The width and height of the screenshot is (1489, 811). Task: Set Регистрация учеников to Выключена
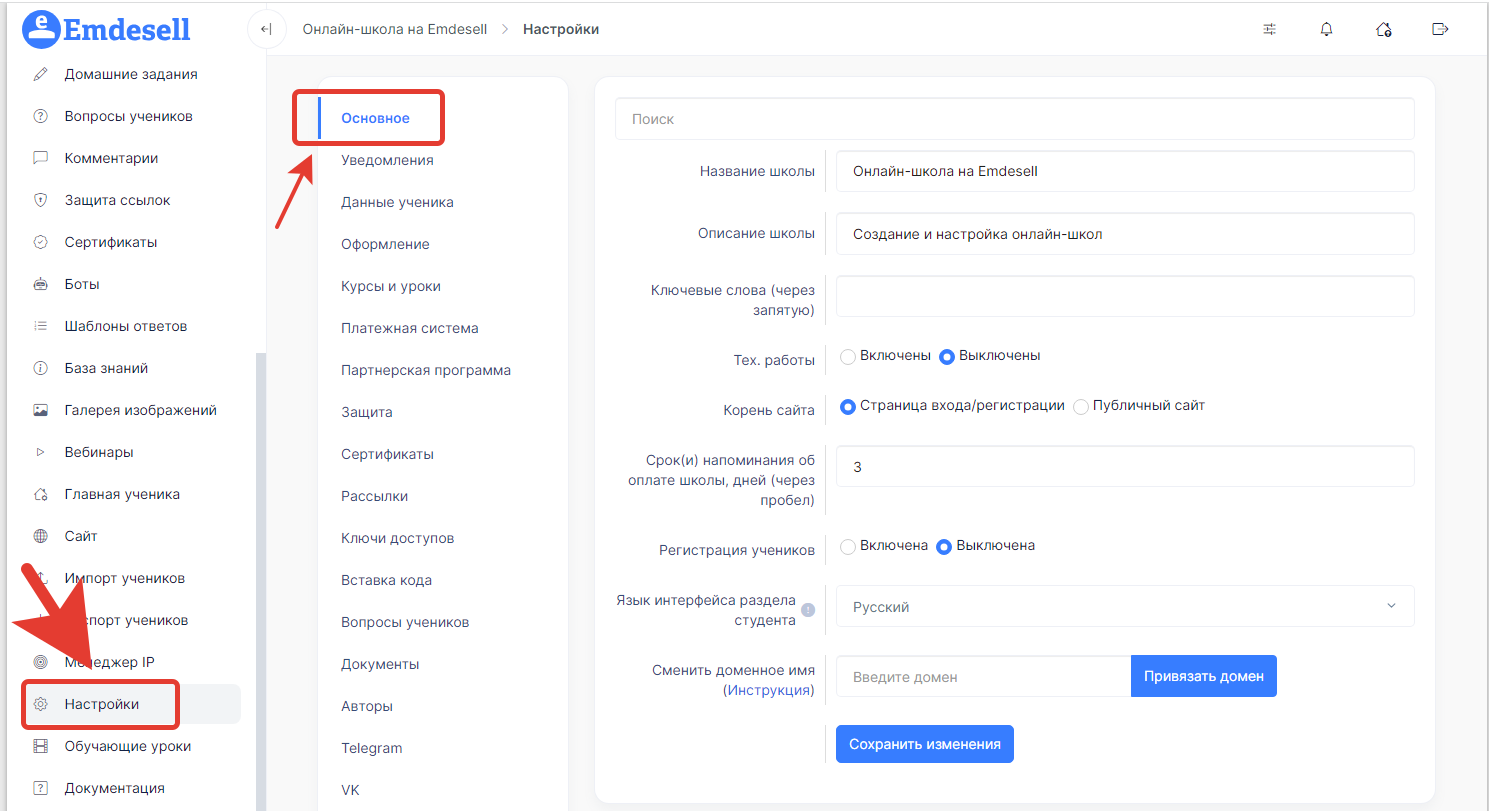944,547
